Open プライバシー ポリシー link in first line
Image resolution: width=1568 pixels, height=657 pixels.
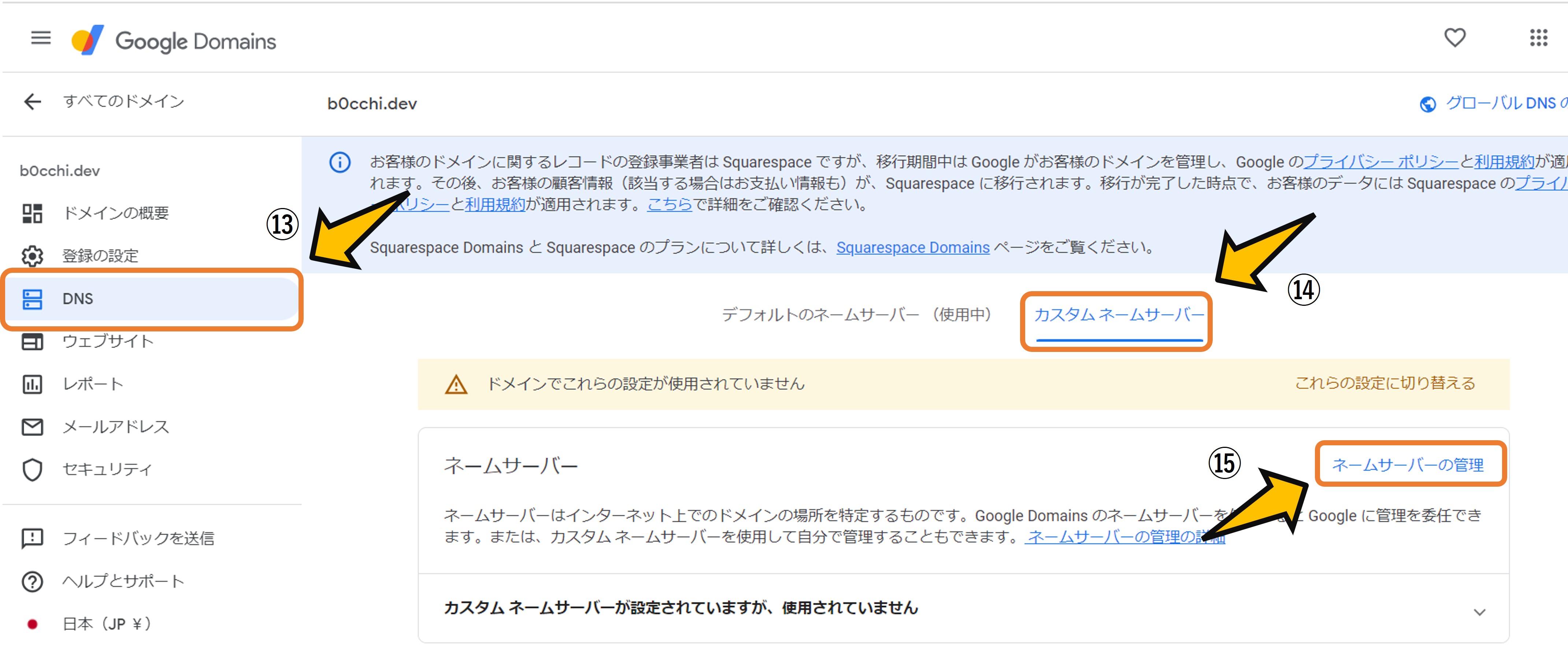[x=1380, y=162]
